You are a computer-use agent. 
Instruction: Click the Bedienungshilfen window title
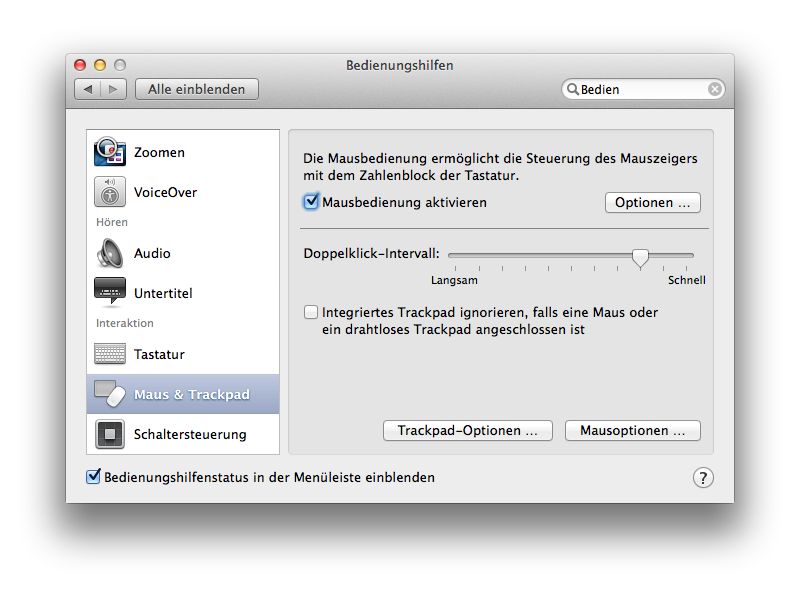click(x=399, y=65)
